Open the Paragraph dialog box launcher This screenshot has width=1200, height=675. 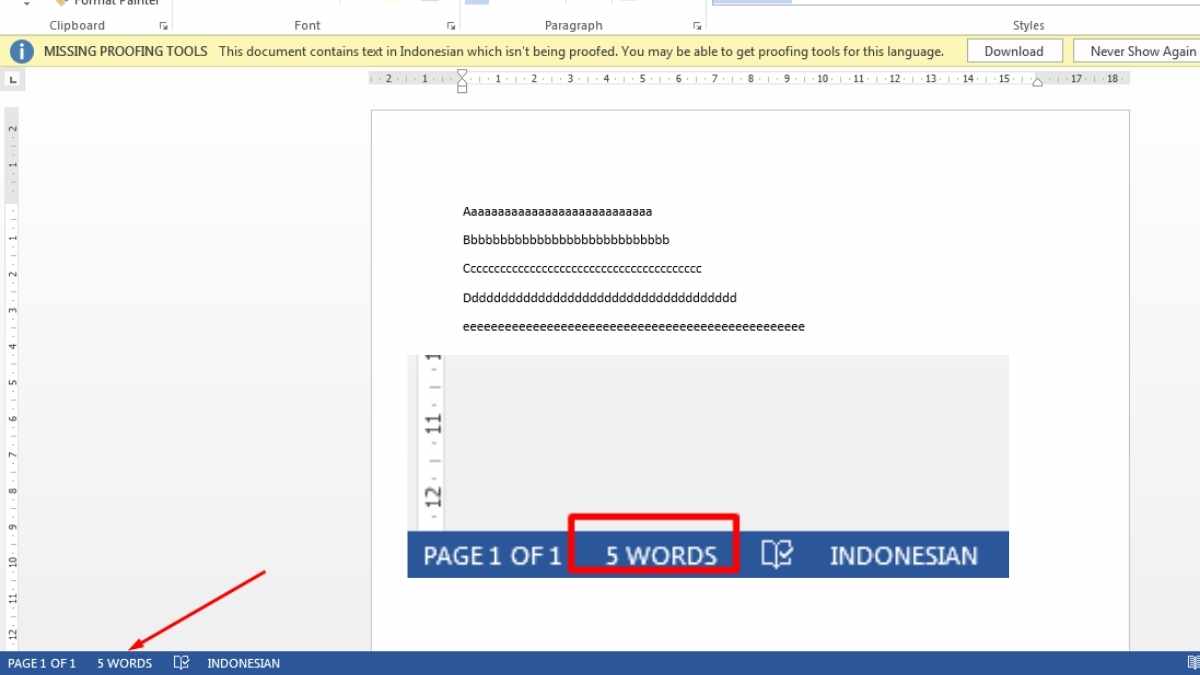click(x=697, y=25)
